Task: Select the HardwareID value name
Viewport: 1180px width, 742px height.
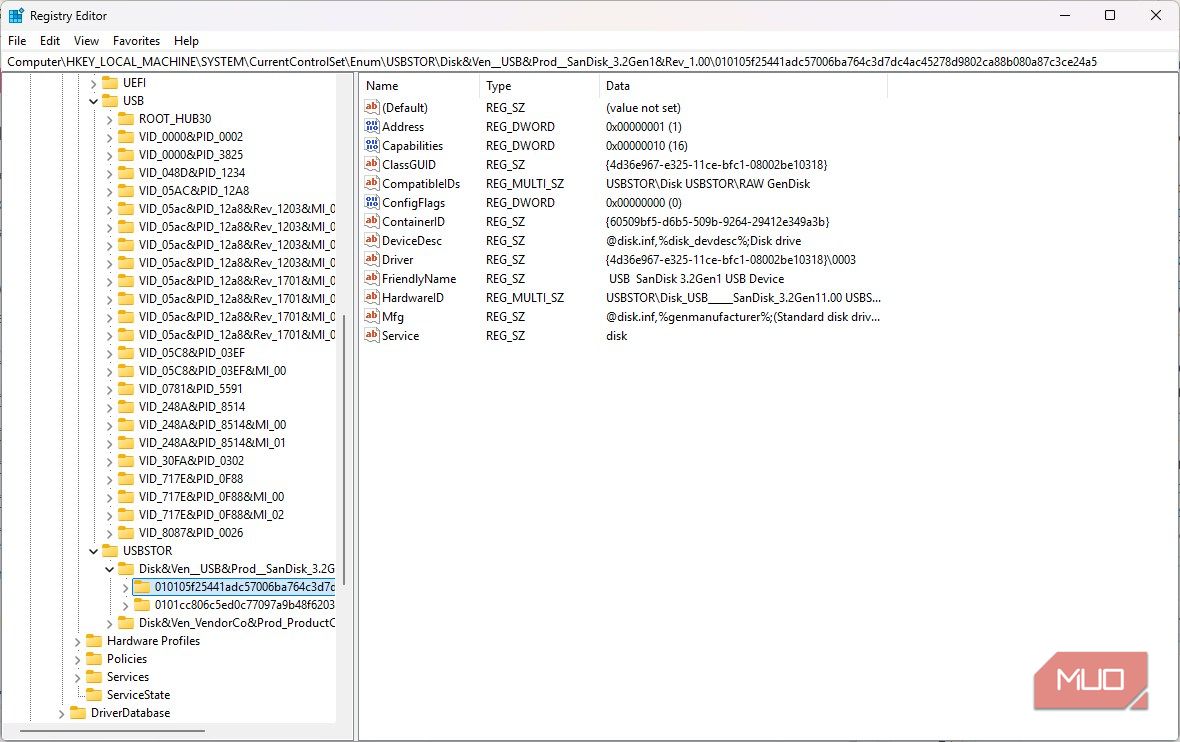Action: pyautogui.click(x=412, y=297)
